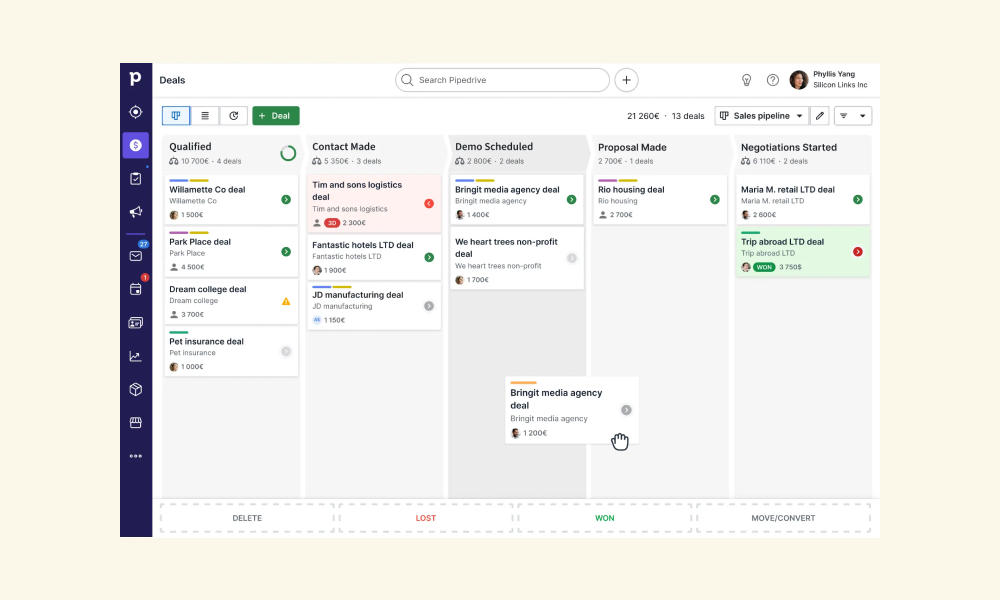Open the Sales pipeline dropdown

tap(761, 115)
